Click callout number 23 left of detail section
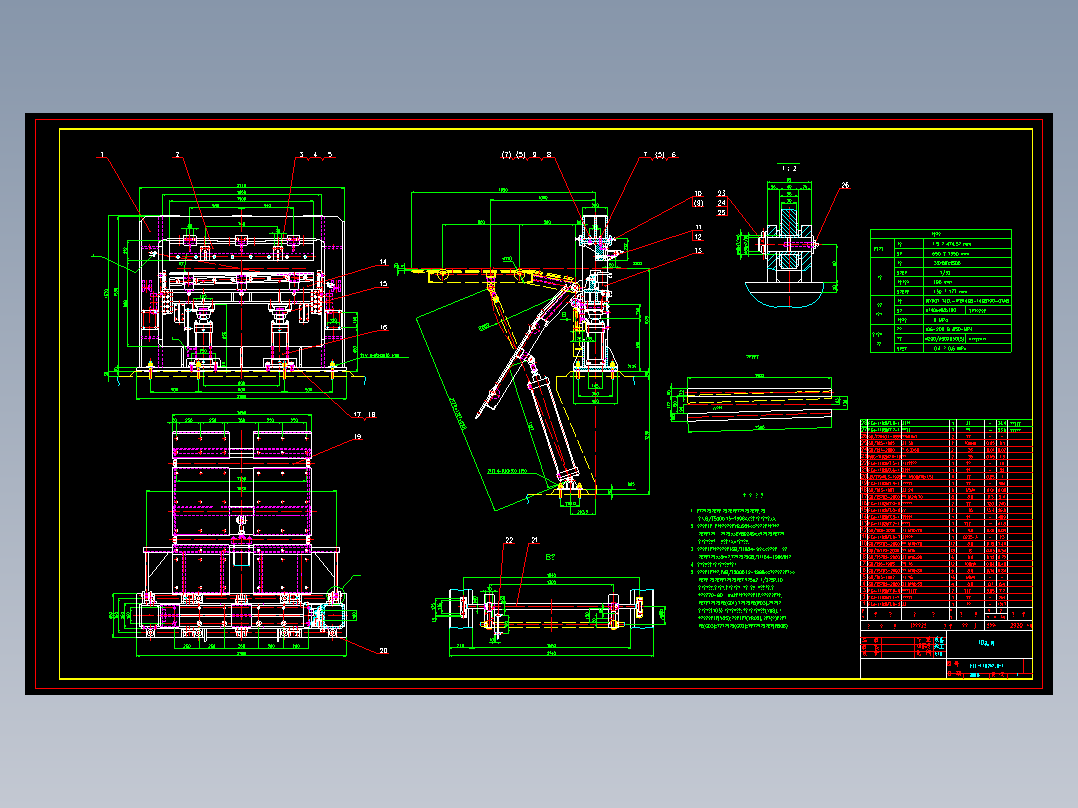This screenshot has width=1078, height=808. 721,194
